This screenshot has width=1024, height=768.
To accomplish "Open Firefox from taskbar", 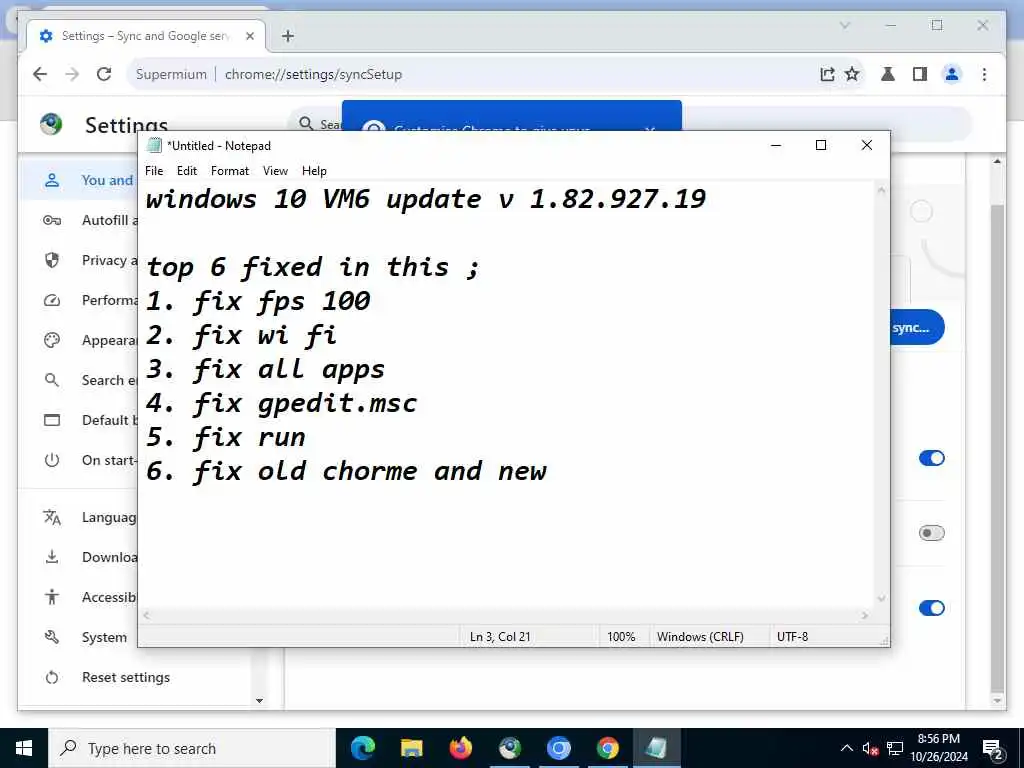I will click(x=460, y=748).
